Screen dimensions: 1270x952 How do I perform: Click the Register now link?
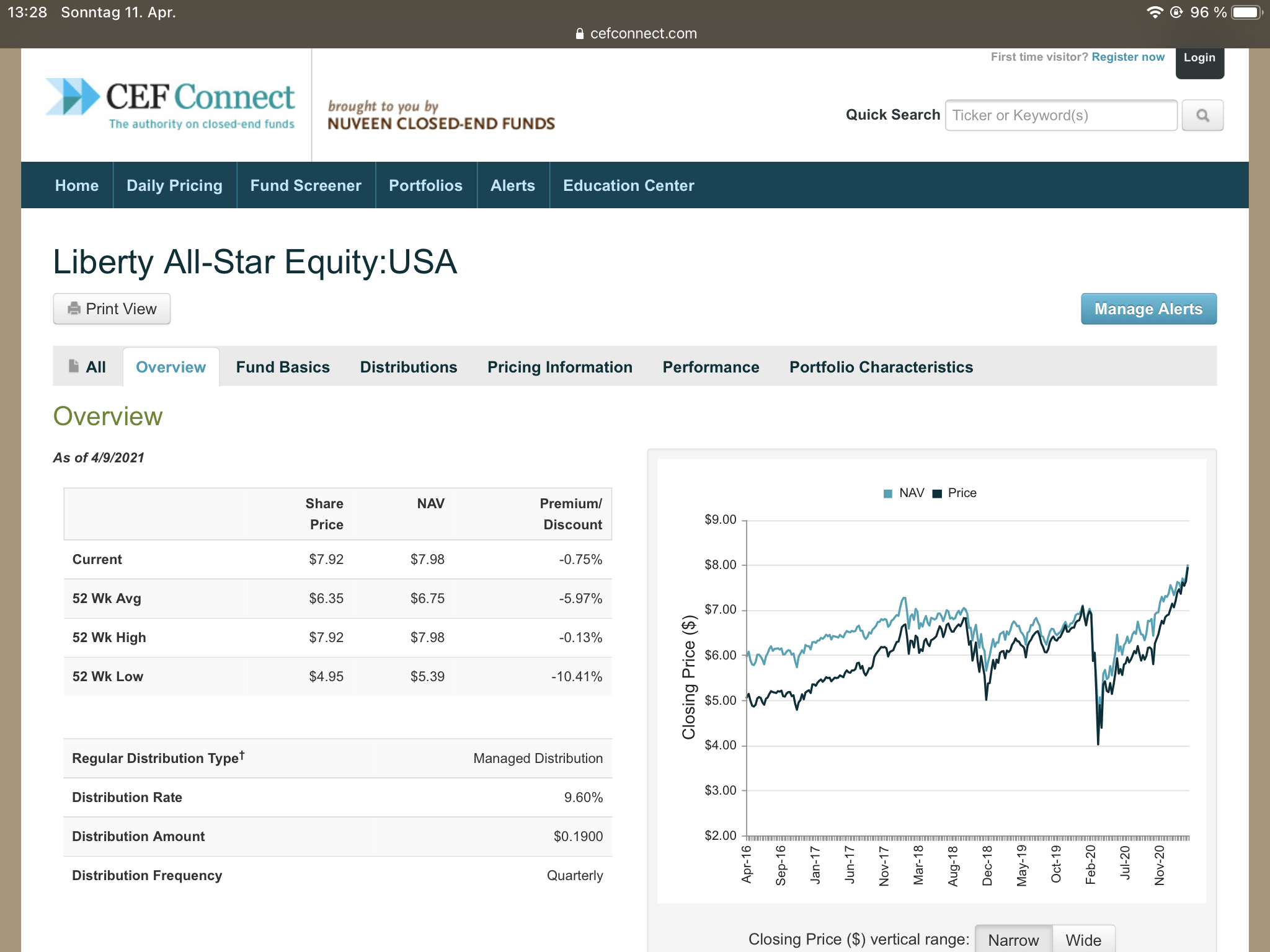click(1127, 57)
